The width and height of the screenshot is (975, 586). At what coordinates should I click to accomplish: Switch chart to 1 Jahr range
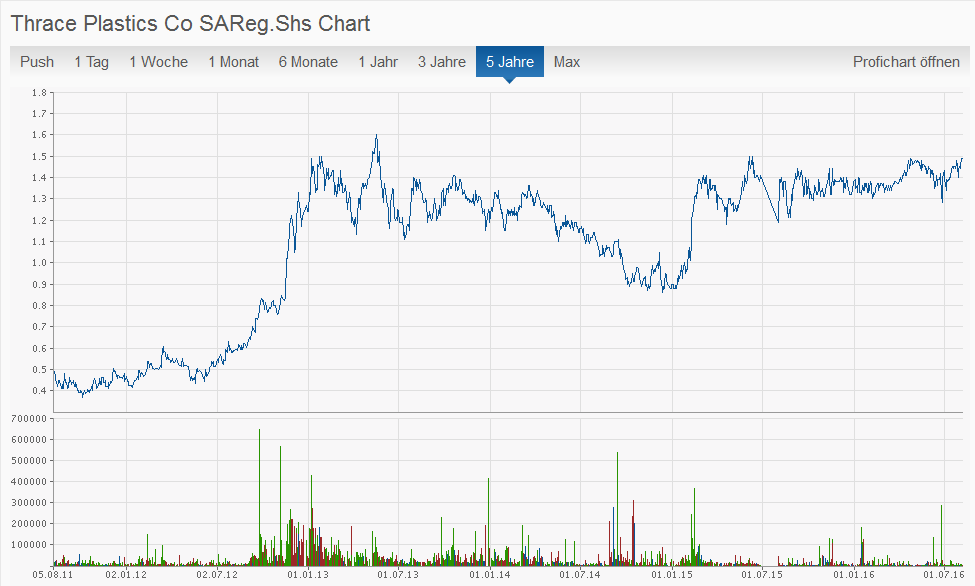377,62
